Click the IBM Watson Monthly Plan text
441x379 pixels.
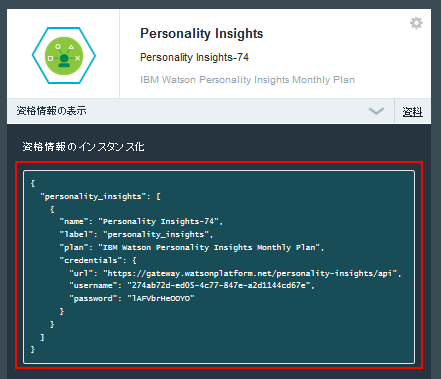[x=247, y=80]
